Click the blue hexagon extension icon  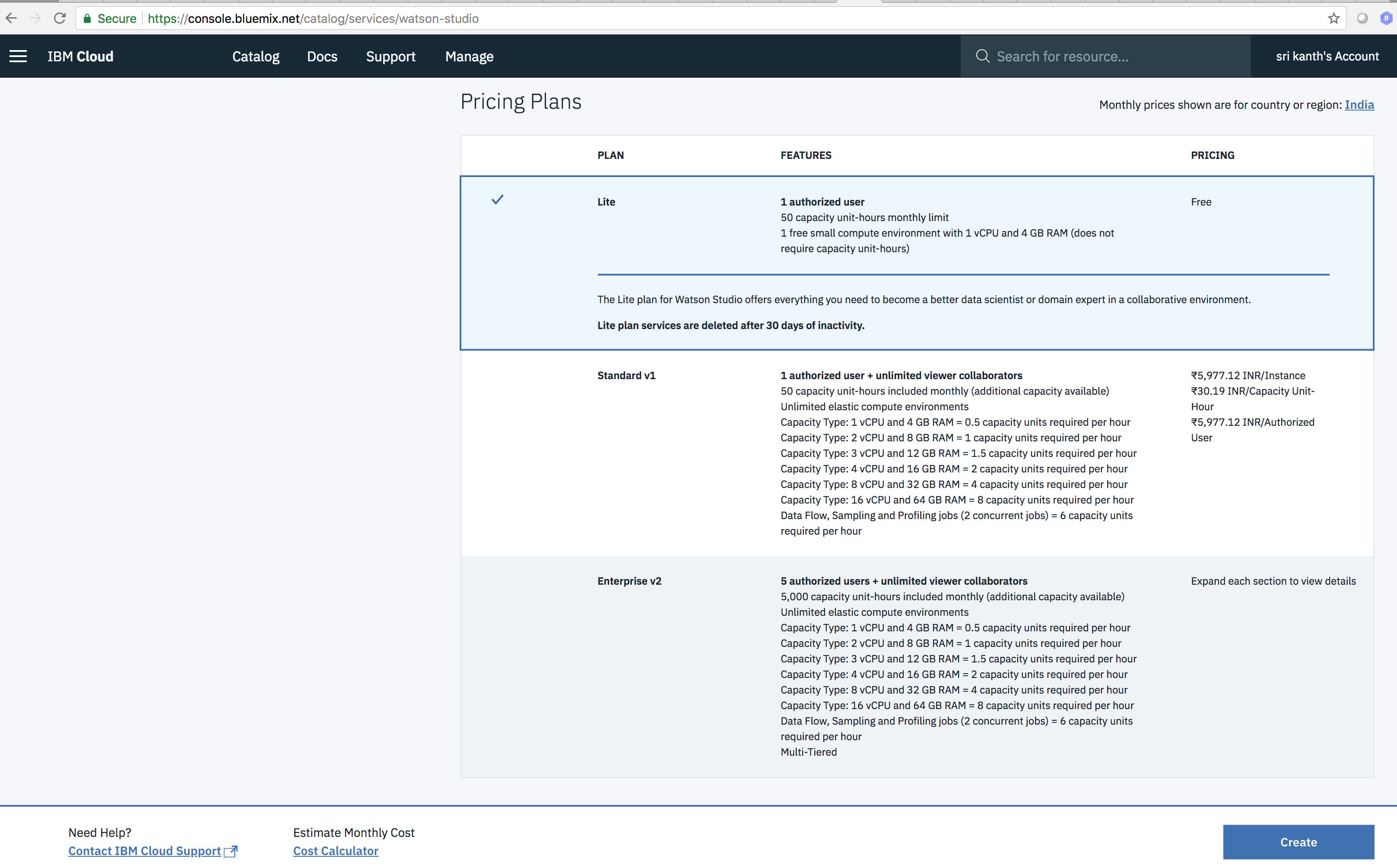click(1386, 19)
